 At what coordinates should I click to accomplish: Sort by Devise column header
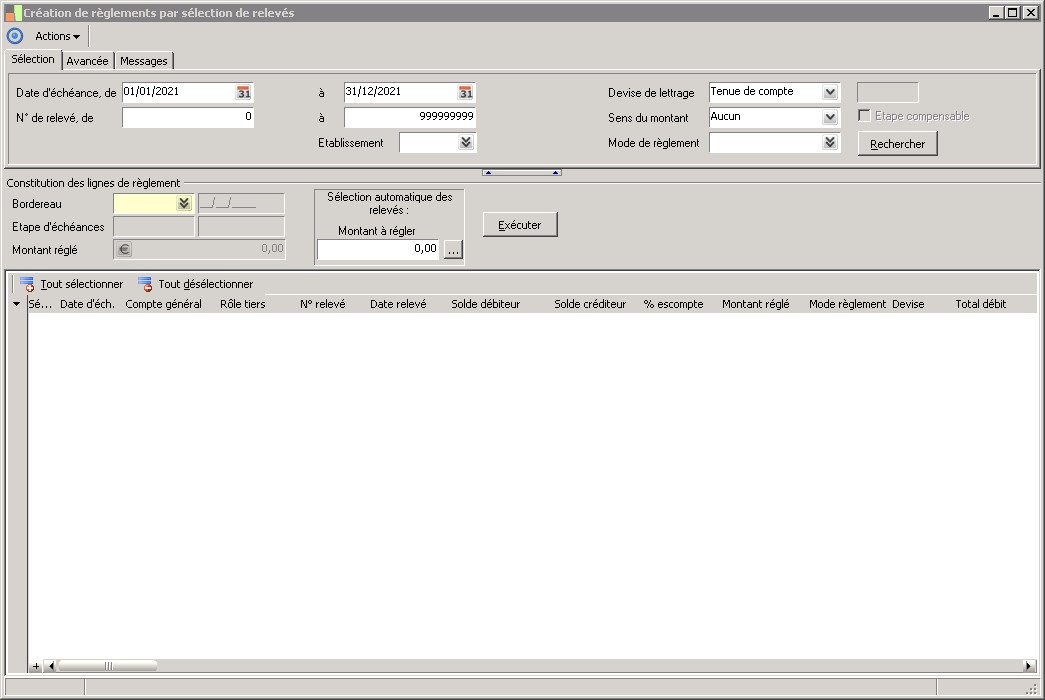pos(908,304)
